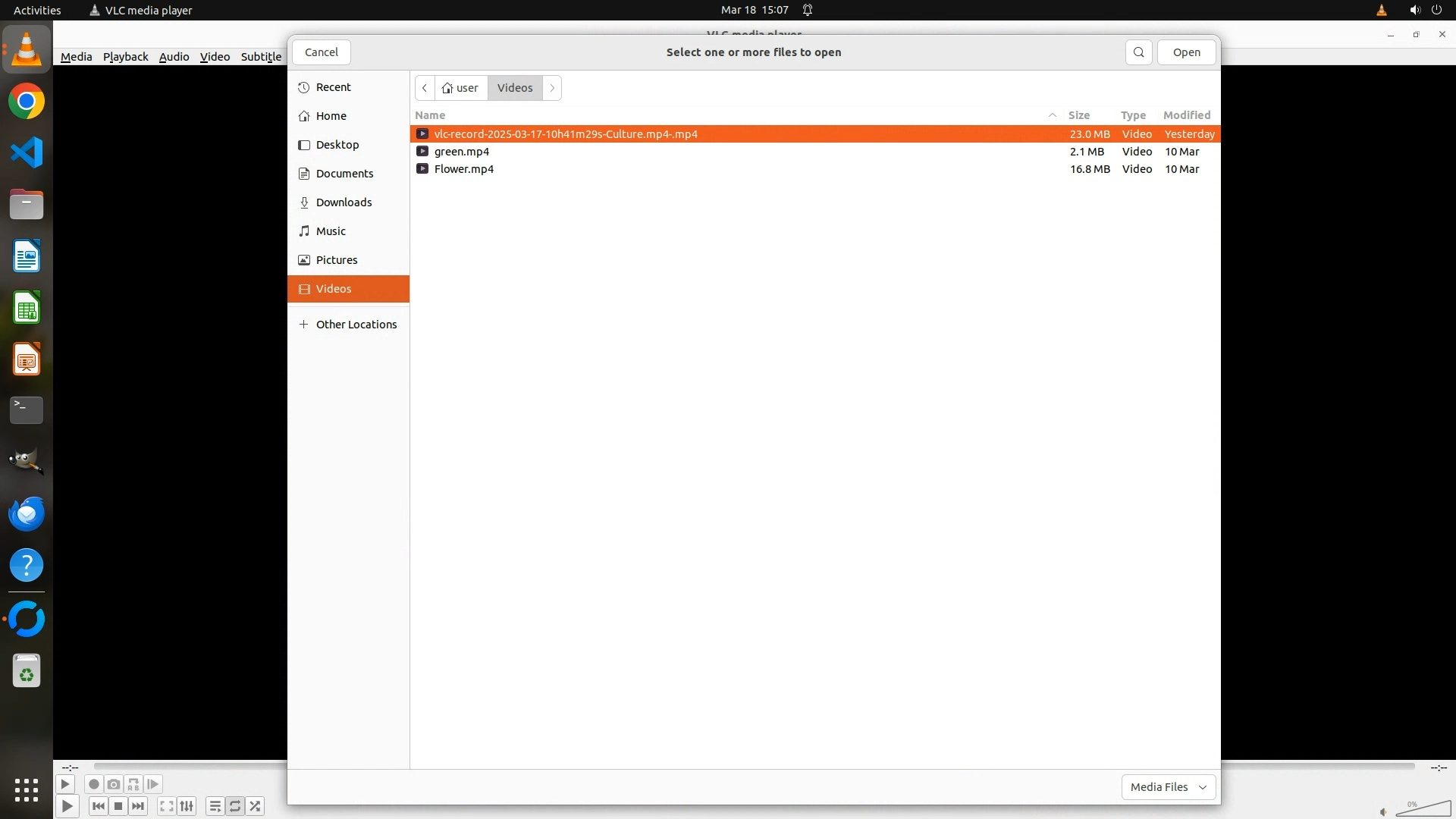Screen dimensions: 1456x819
Task: Open the Audio menu
Action: (x=174, y=57)
